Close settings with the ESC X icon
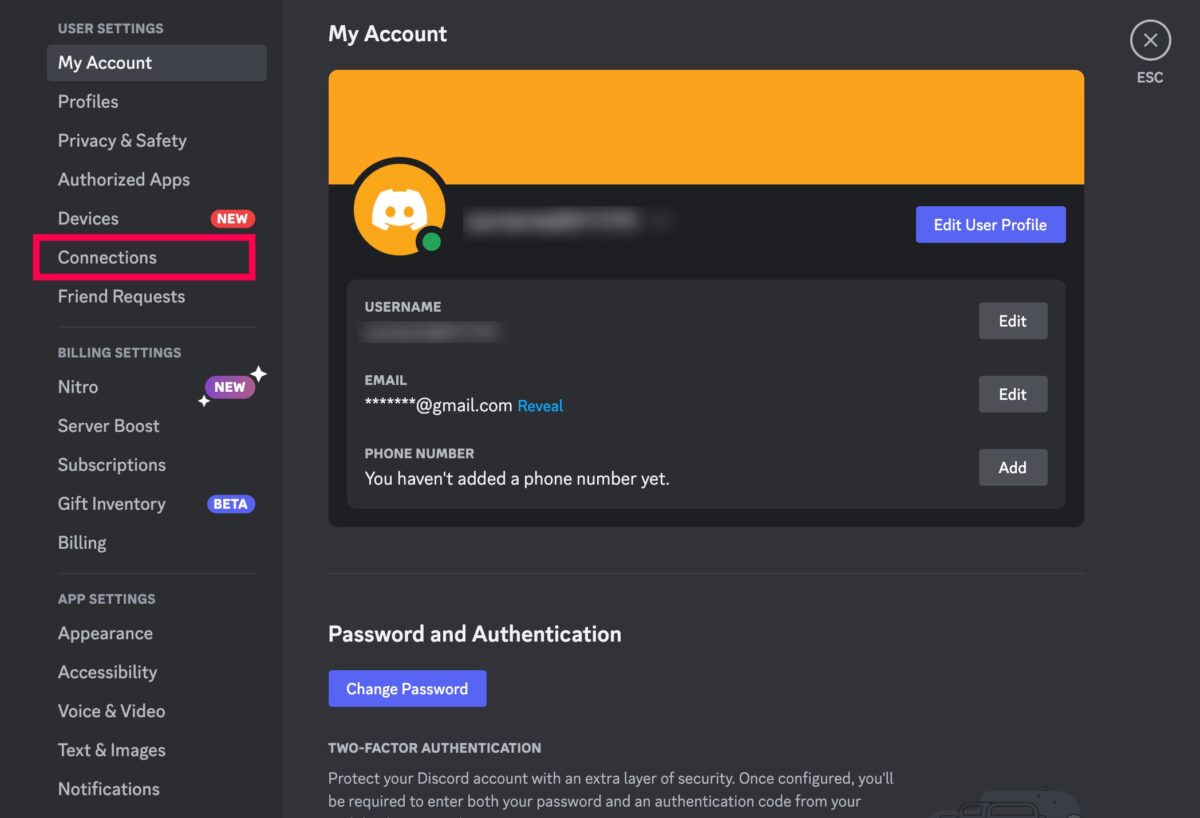Screen dimensions: 1200x818 1150,41
